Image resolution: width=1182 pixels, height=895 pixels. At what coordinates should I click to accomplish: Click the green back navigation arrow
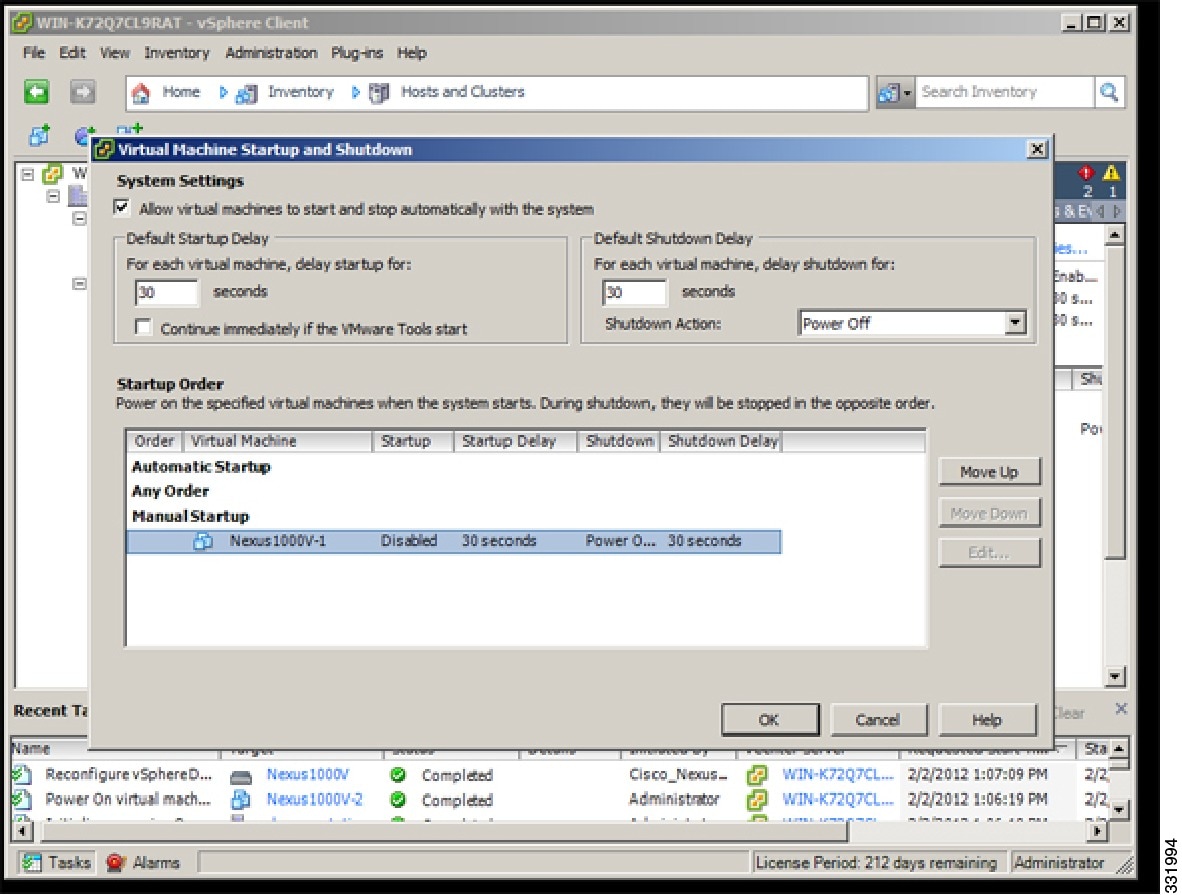36,92
